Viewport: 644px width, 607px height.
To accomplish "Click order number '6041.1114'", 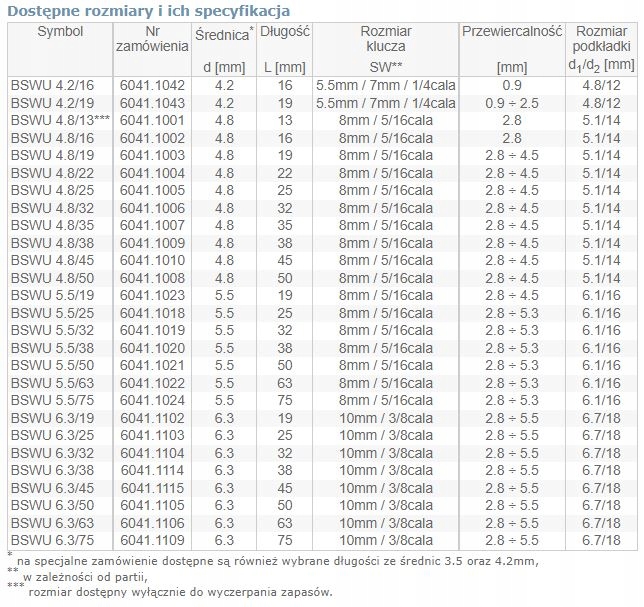I will tap(152, 470).
